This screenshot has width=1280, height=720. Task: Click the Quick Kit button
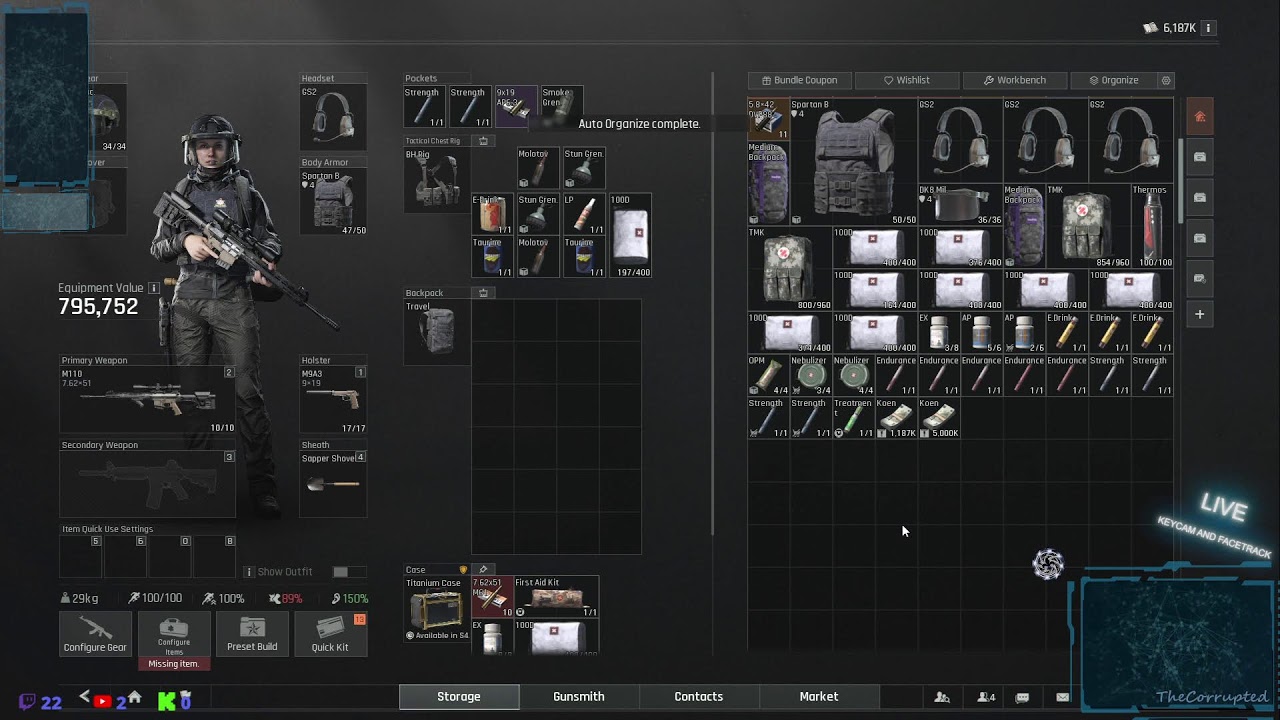coord(330,634)
